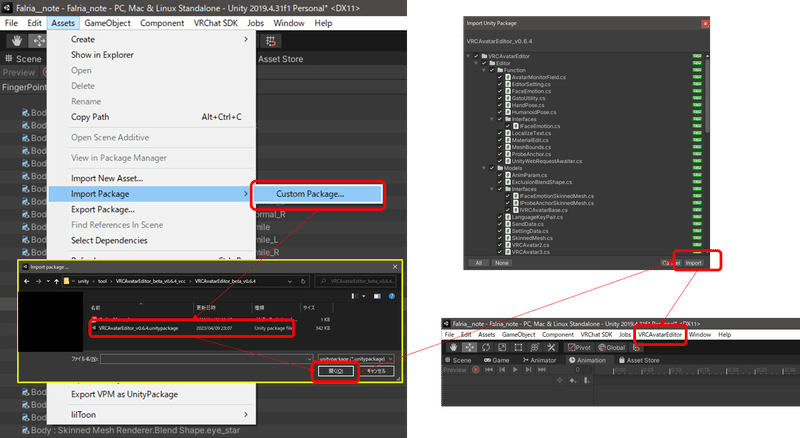Viewport: 800px width, 438px height.
Task: Collapse the Editor folder in import list
Action: [477, 63]
